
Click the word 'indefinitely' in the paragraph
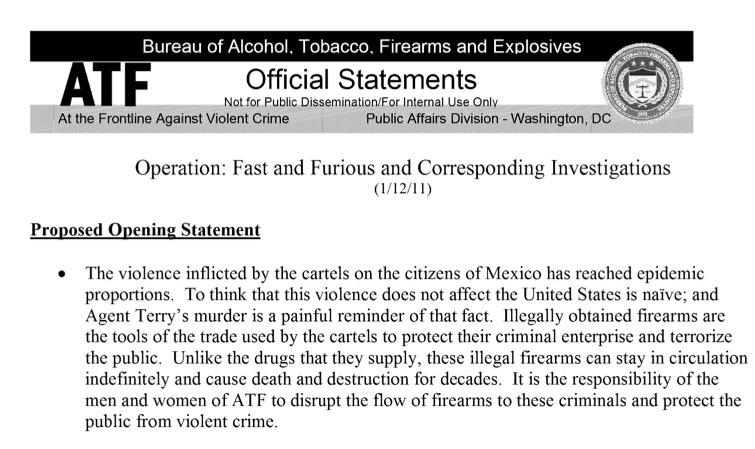coord(127,379)
